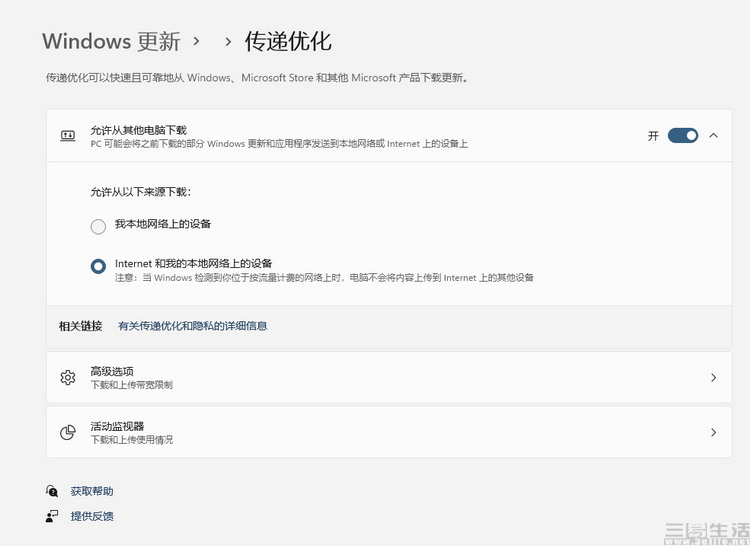Click the 允许从其他电脑下载 heading text
The height and width of the screenshot is (546, 750).
[139, 130]
